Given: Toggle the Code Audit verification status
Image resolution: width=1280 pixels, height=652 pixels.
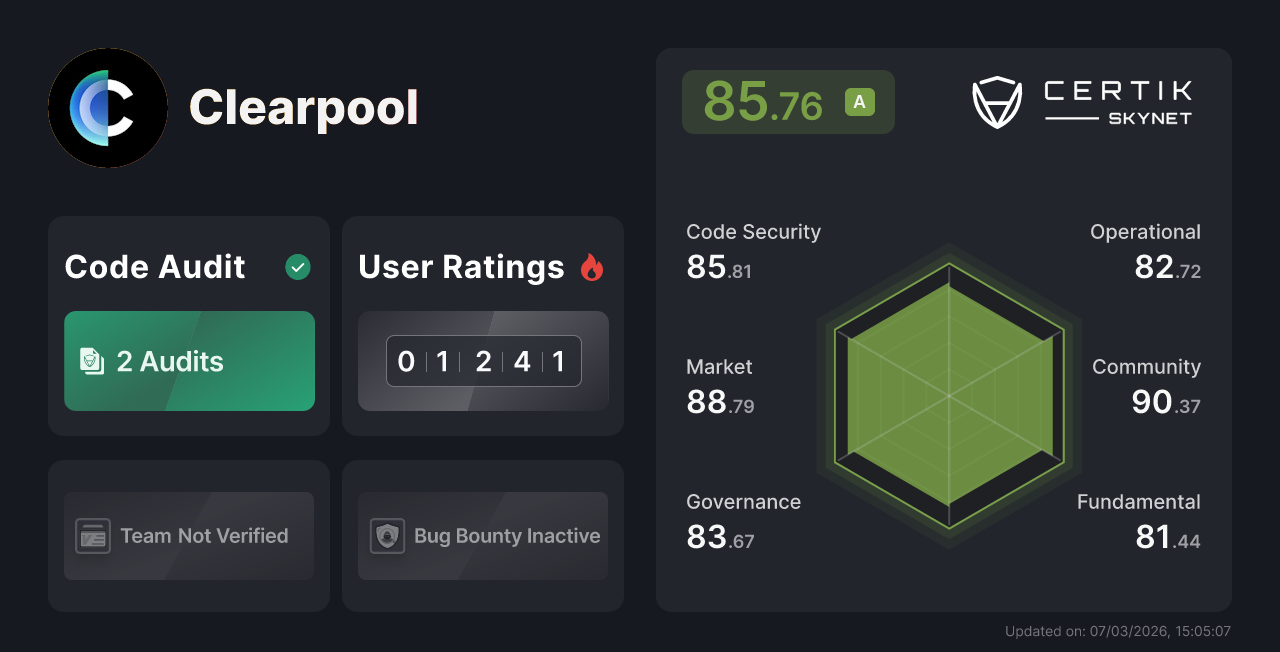Looking at the screenshot, I should [297, 266].
